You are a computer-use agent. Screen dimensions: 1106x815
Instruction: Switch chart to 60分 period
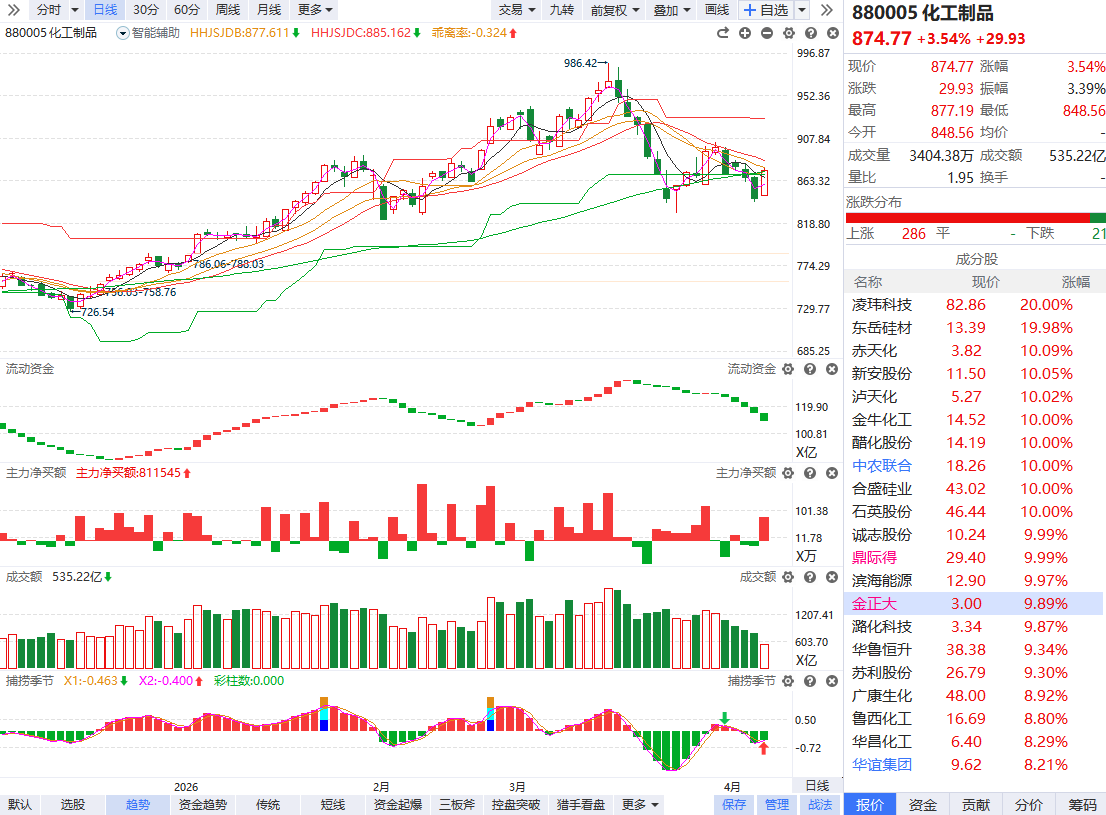coord(186,10)
